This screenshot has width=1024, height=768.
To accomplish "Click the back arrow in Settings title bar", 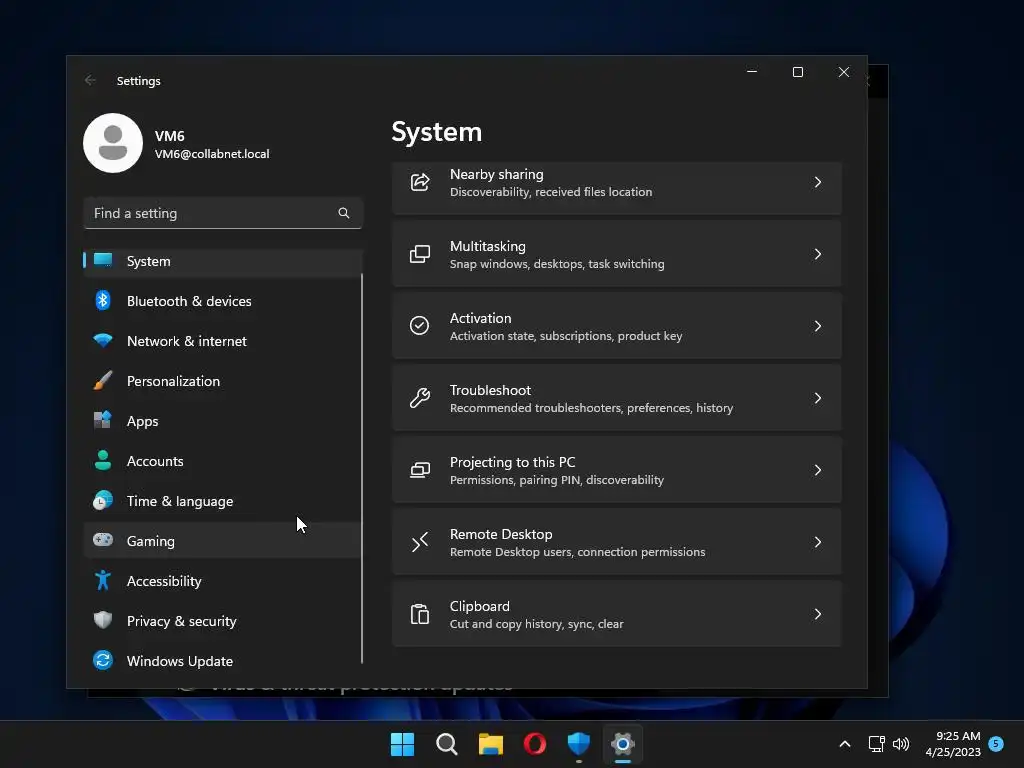I will [90, 80].
